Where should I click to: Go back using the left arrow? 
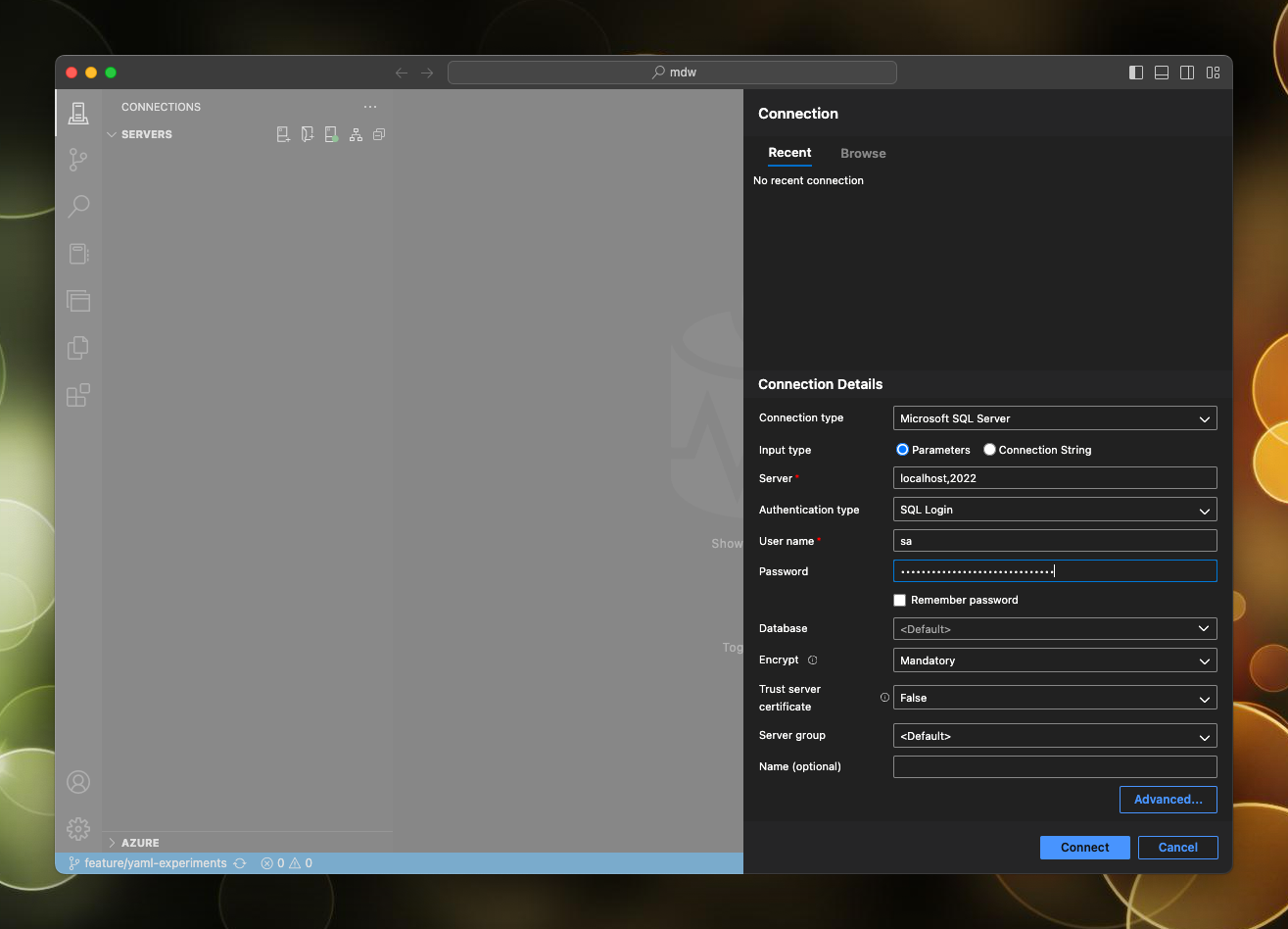402,73
